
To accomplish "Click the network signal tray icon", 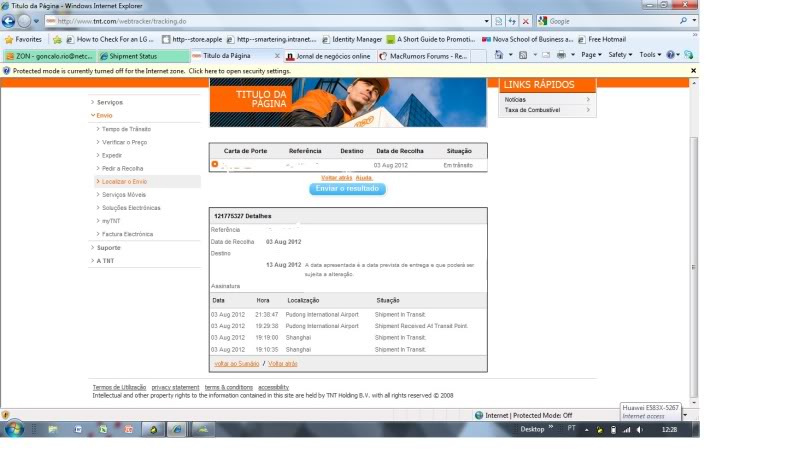I will pyautogui.click(x=626, y=430).
